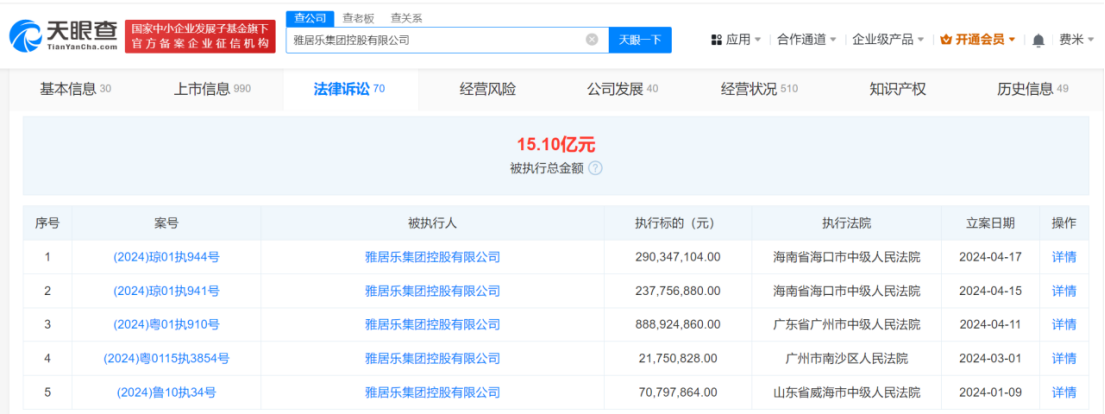The image size is (1105, 414).
Task: Open case (2024)琼01执944号 link
Action: [166, 257]
